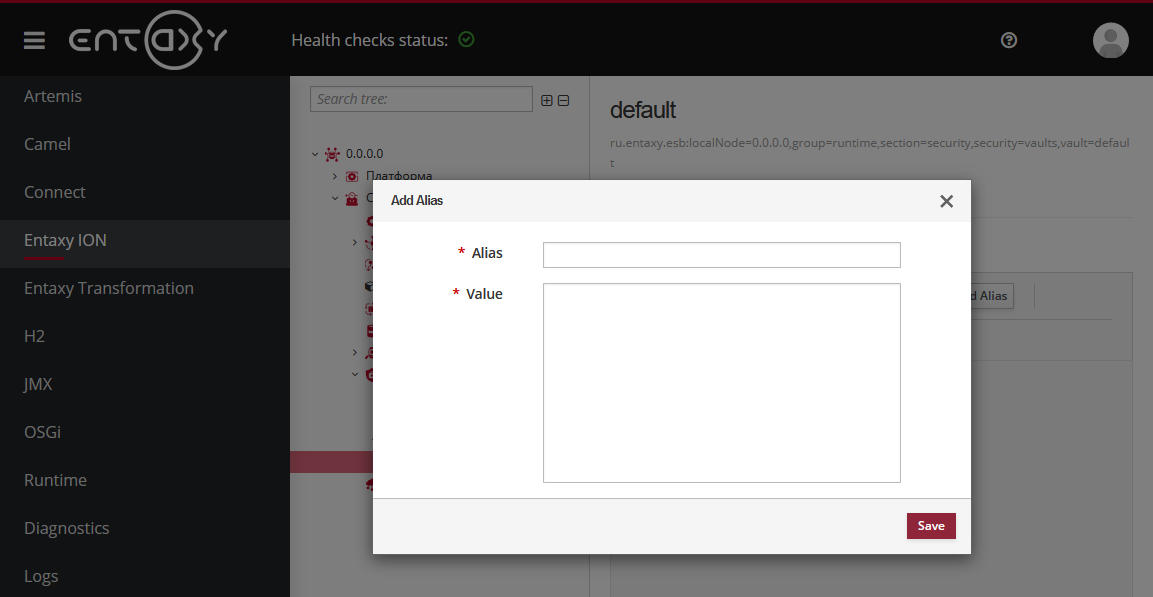
Task: Select Camel in the sidebar
Action: click(x=46, y=144)
